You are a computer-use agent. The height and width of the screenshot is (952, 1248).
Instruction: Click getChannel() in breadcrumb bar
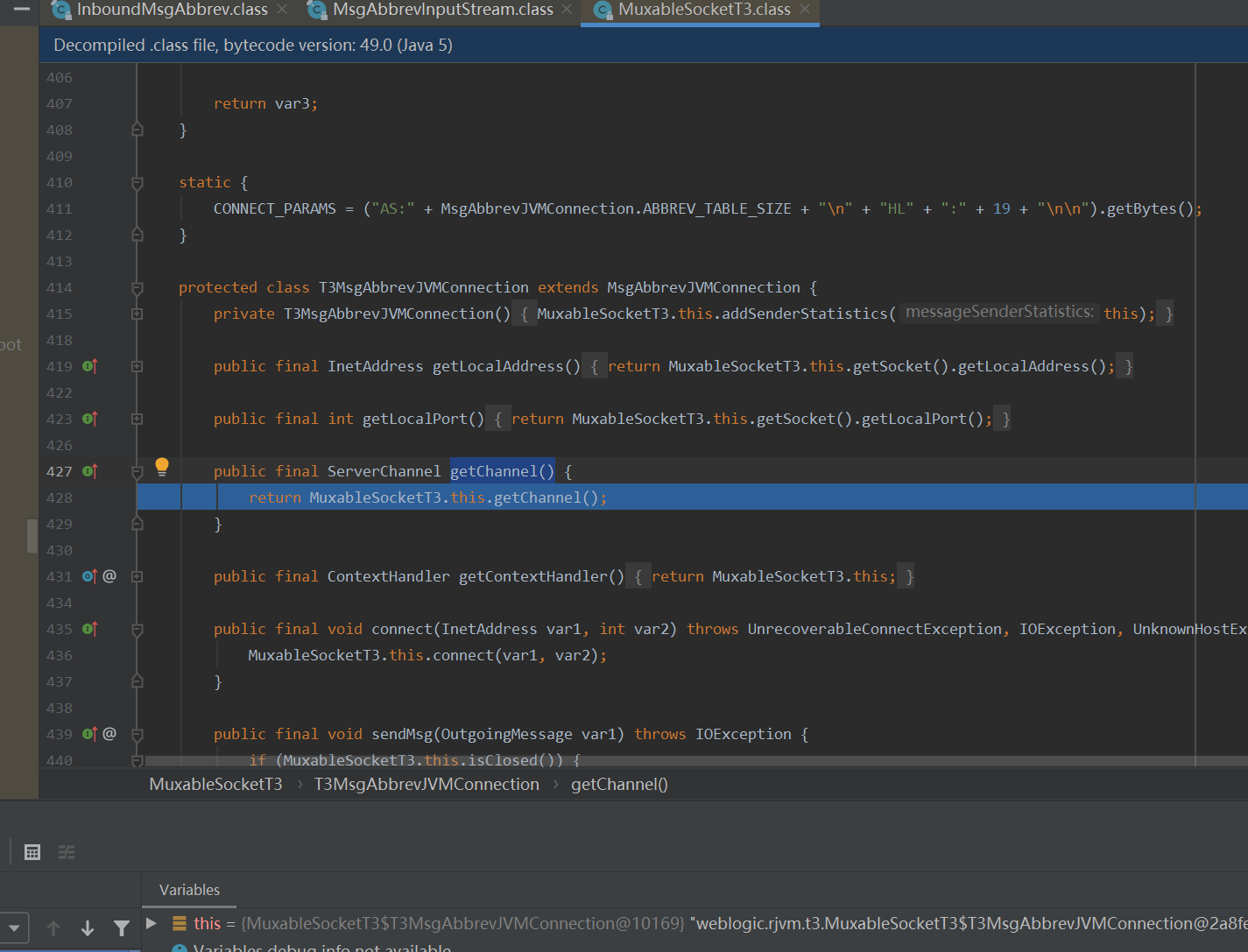619,785
